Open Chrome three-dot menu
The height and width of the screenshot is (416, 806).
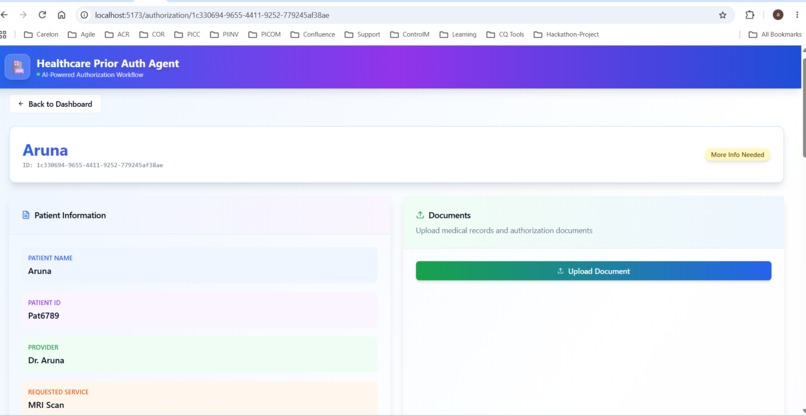tap(797, 15)
